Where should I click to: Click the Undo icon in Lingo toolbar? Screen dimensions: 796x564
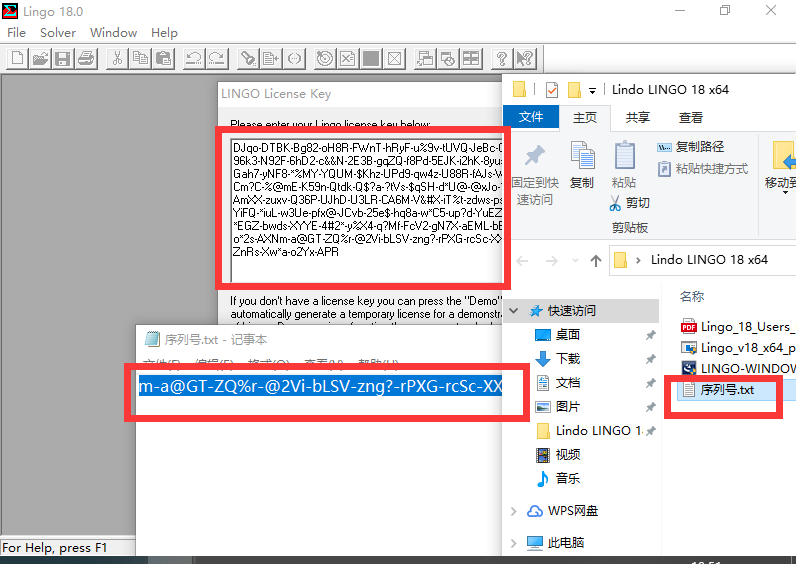(x=193, y=58)
